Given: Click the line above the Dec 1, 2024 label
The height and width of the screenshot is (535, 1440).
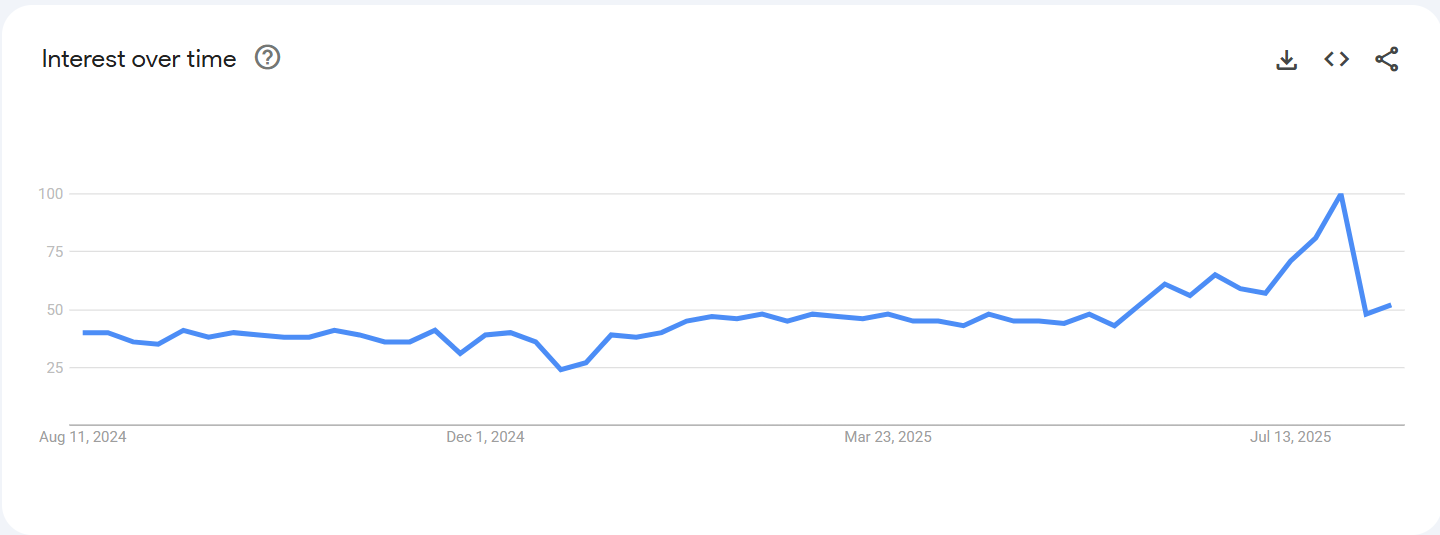Looking at the screenshot, I should [485, 335].
